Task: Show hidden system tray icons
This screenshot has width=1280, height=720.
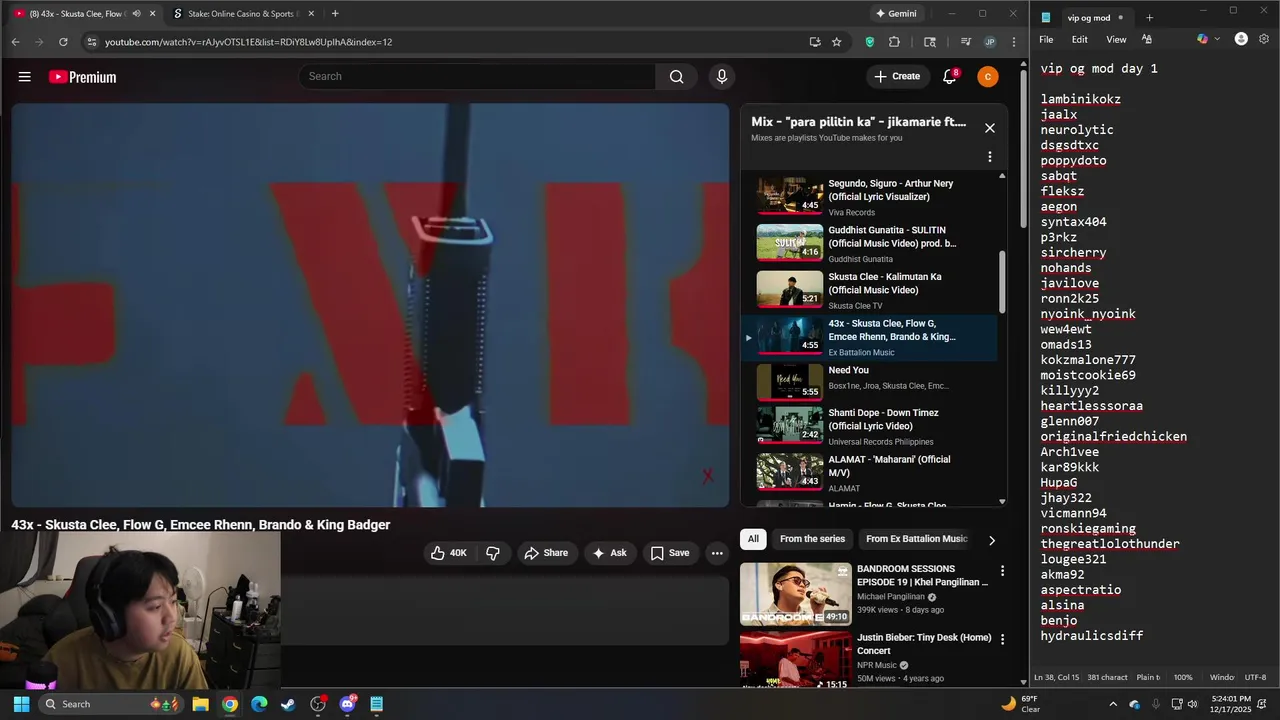Action: [1113, 704]
